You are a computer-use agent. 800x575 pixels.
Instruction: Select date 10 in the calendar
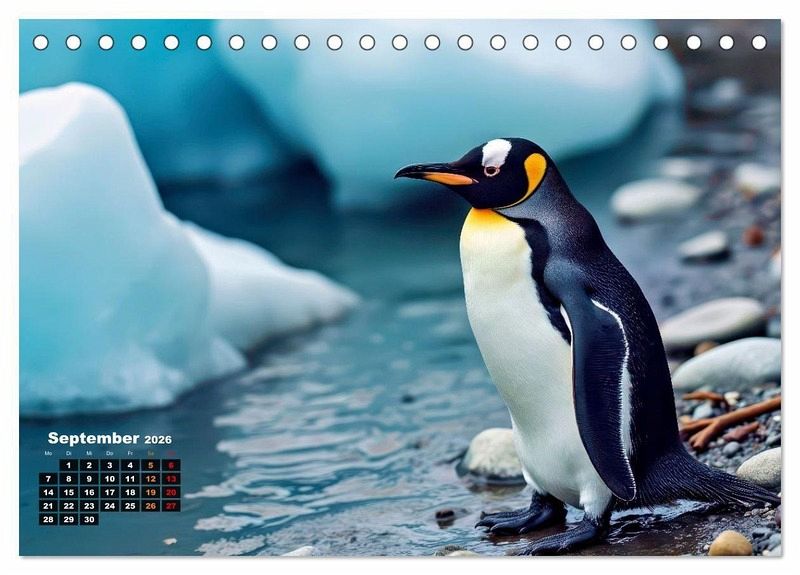pos(109,479)
